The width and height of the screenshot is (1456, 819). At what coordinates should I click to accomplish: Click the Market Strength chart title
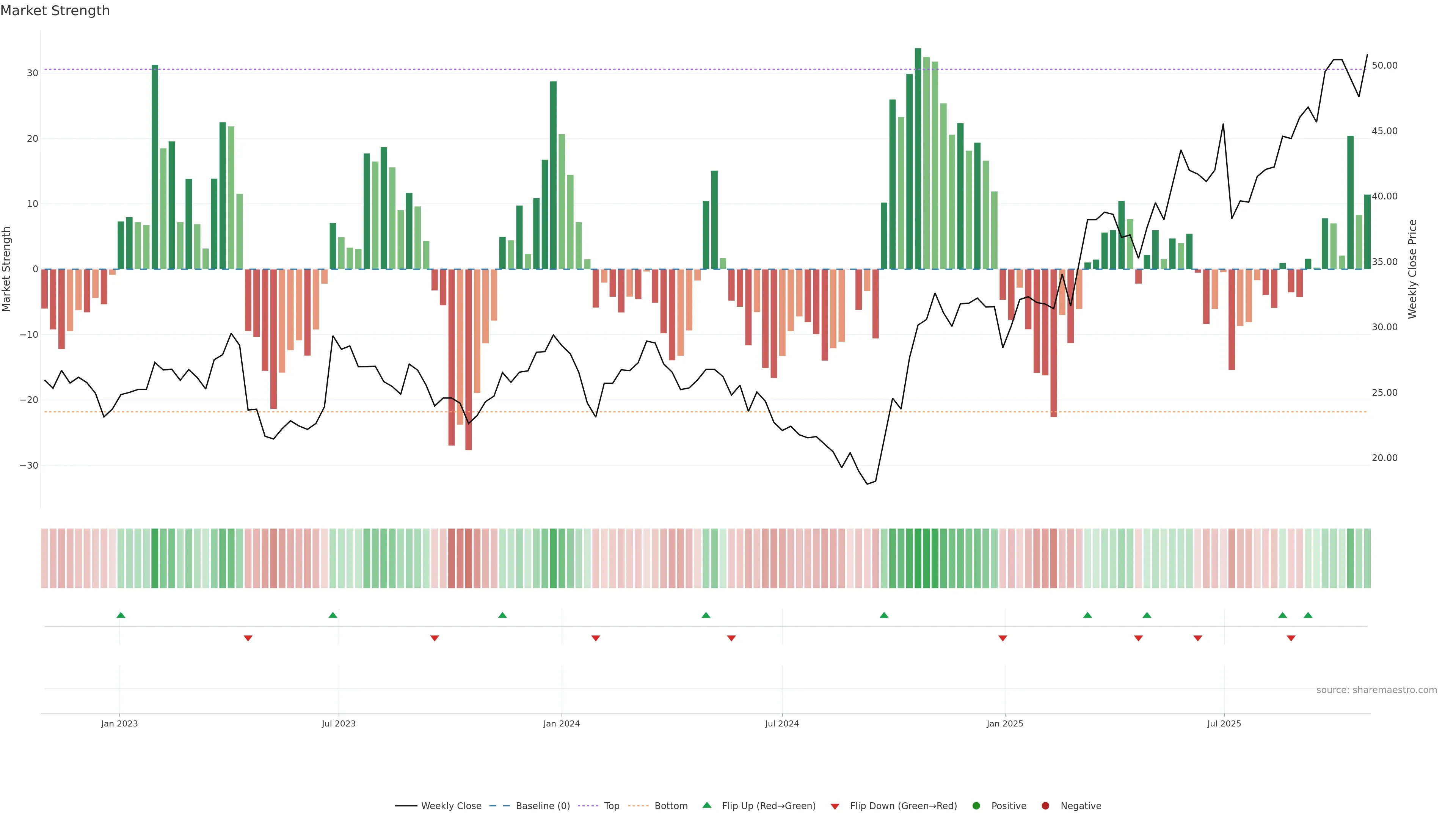point(55,11)
